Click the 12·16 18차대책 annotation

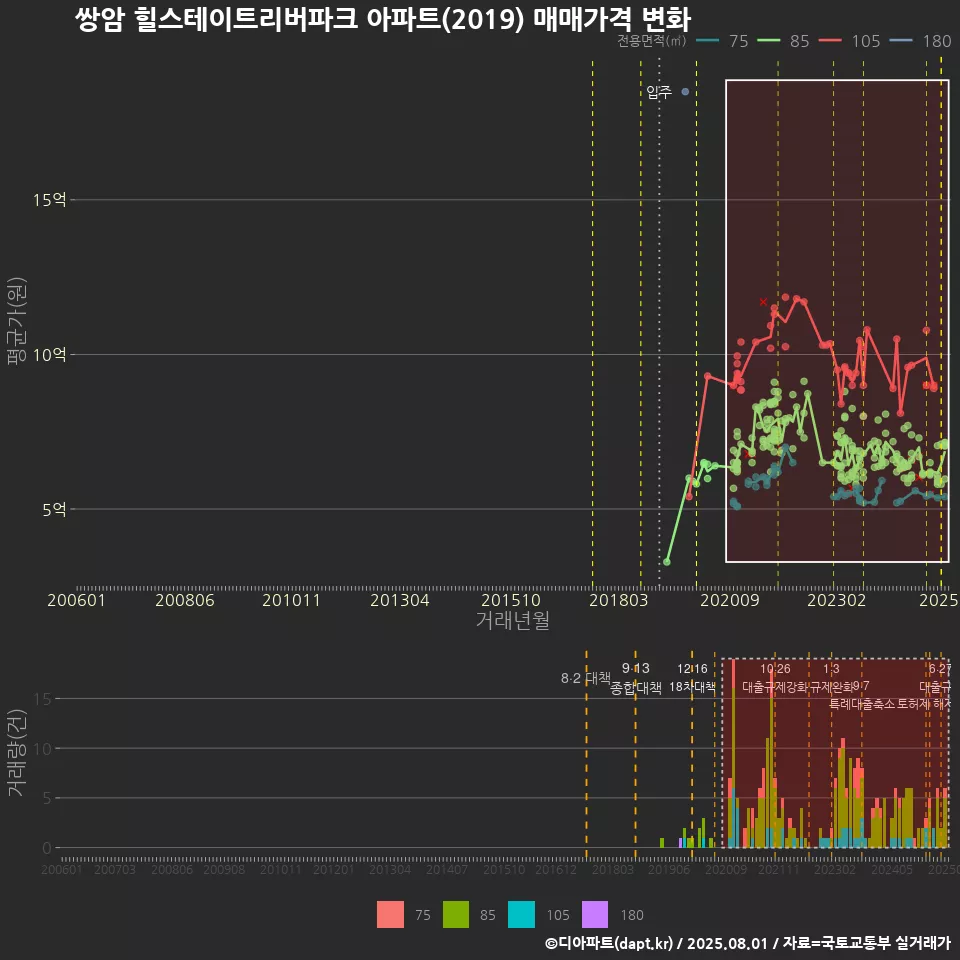tap(692, 678)
